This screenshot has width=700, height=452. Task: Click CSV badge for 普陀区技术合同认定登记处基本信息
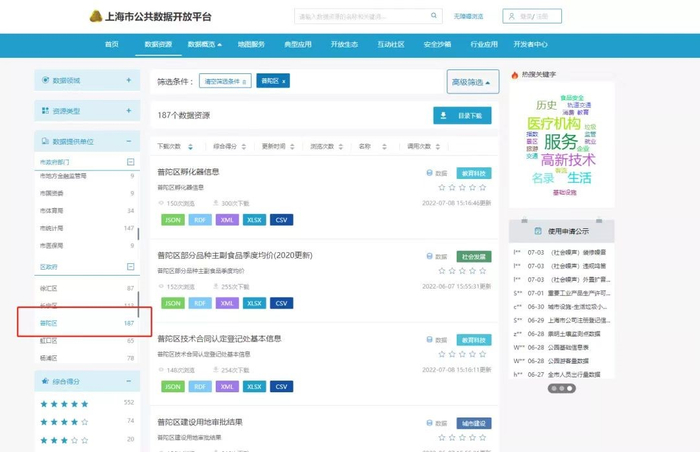pos(282,386)
